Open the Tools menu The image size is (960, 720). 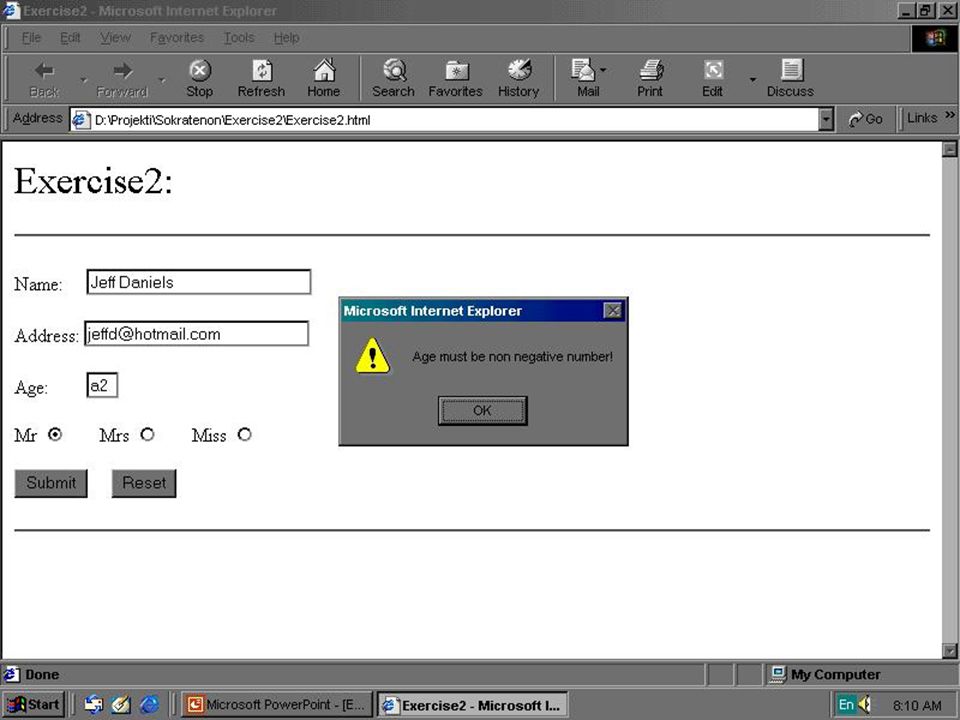tap(239, 38)
